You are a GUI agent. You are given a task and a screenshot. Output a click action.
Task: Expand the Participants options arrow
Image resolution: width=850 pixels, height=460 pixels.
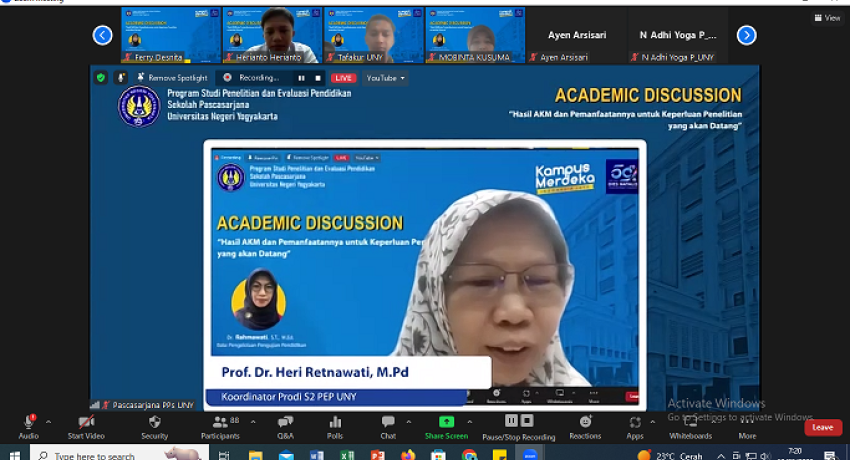[x=253, y=422]
